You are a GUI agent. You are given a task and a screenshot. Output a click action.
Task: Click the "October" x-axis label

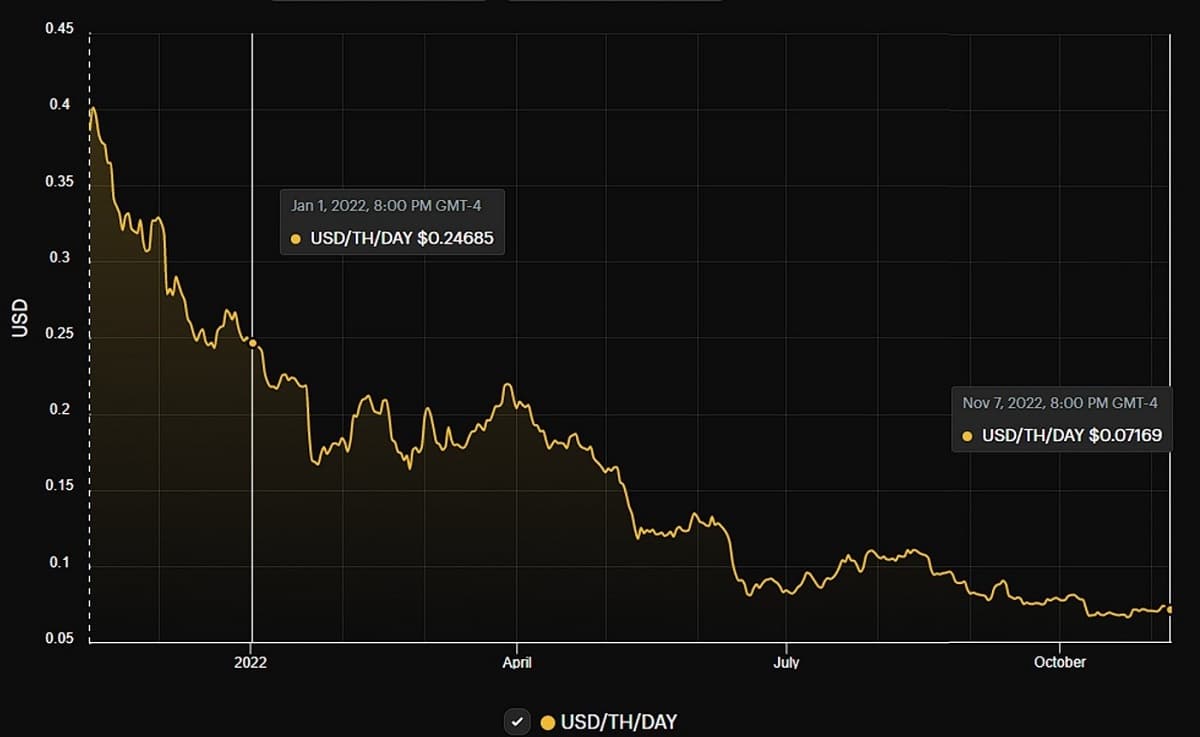tap(1060, 662)
